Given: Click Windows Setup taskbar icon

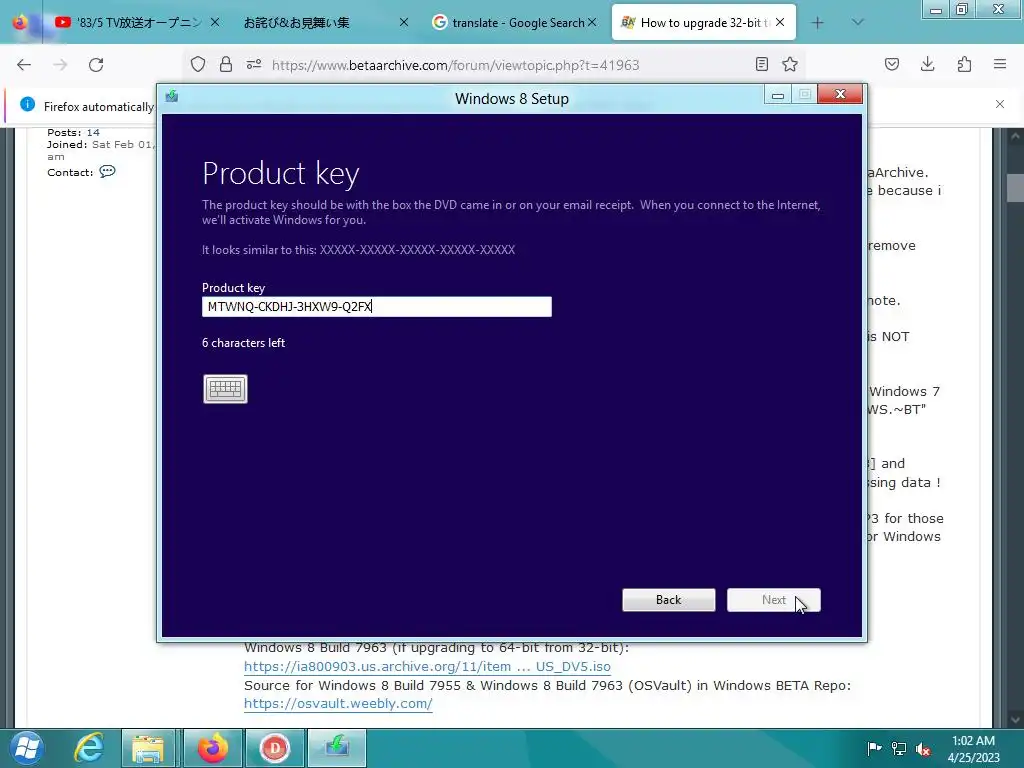Looking at the screenshot, I should point(337,748).
